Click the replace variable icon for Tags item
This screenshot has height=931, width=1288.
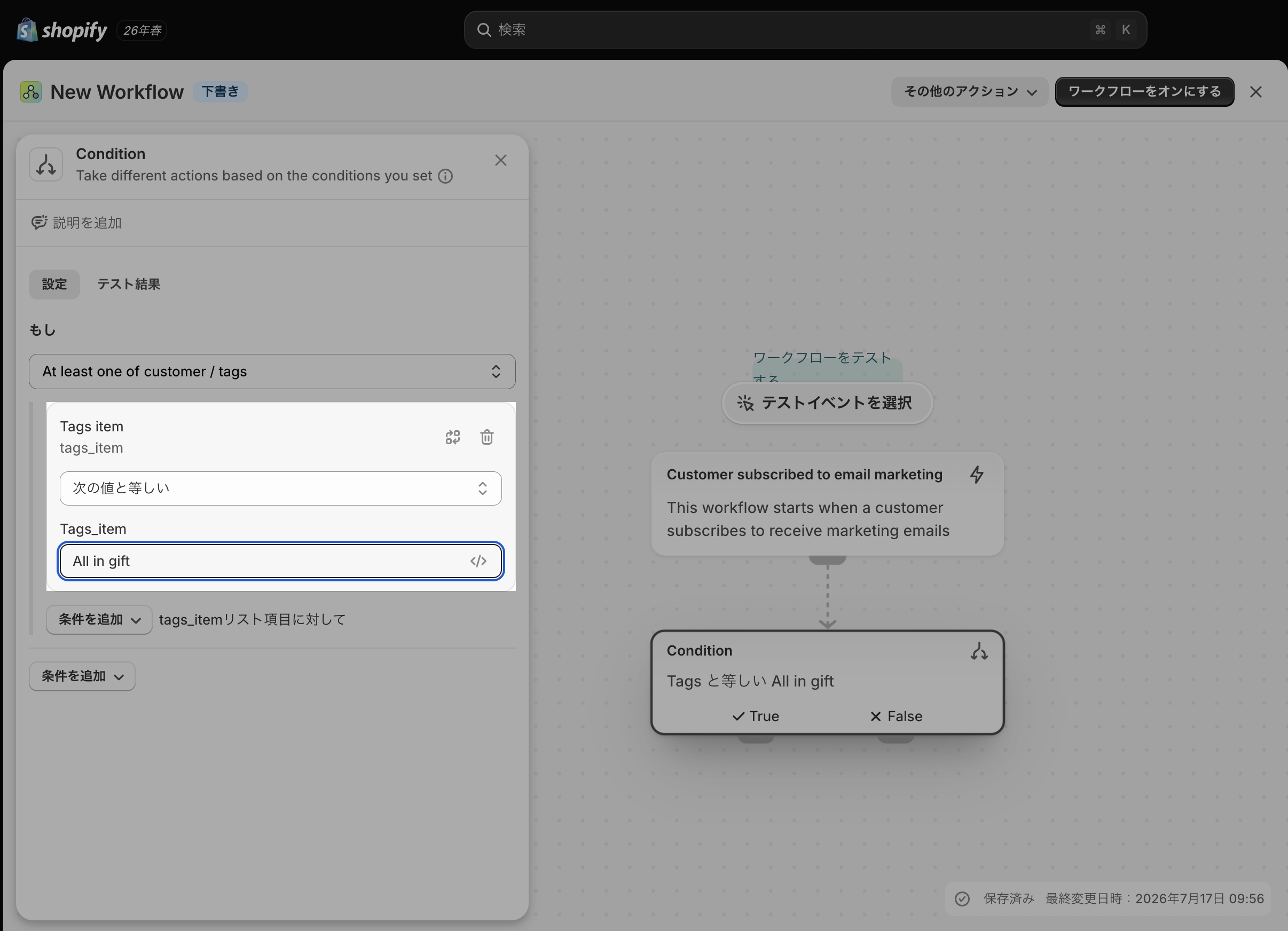point(453,437)
